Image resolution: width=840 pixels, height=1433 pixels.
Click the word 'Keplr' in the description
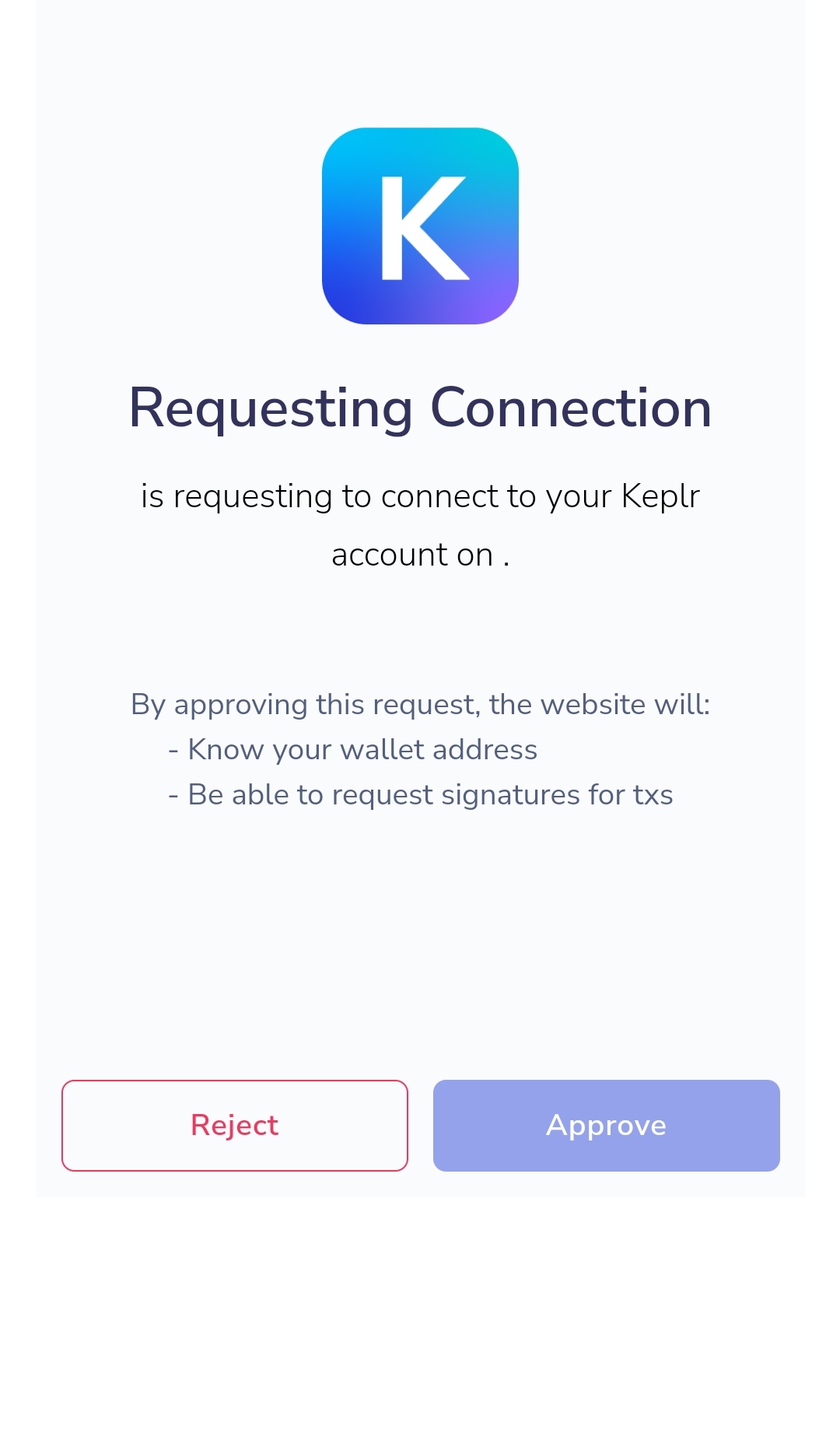(x=661, y=496)
